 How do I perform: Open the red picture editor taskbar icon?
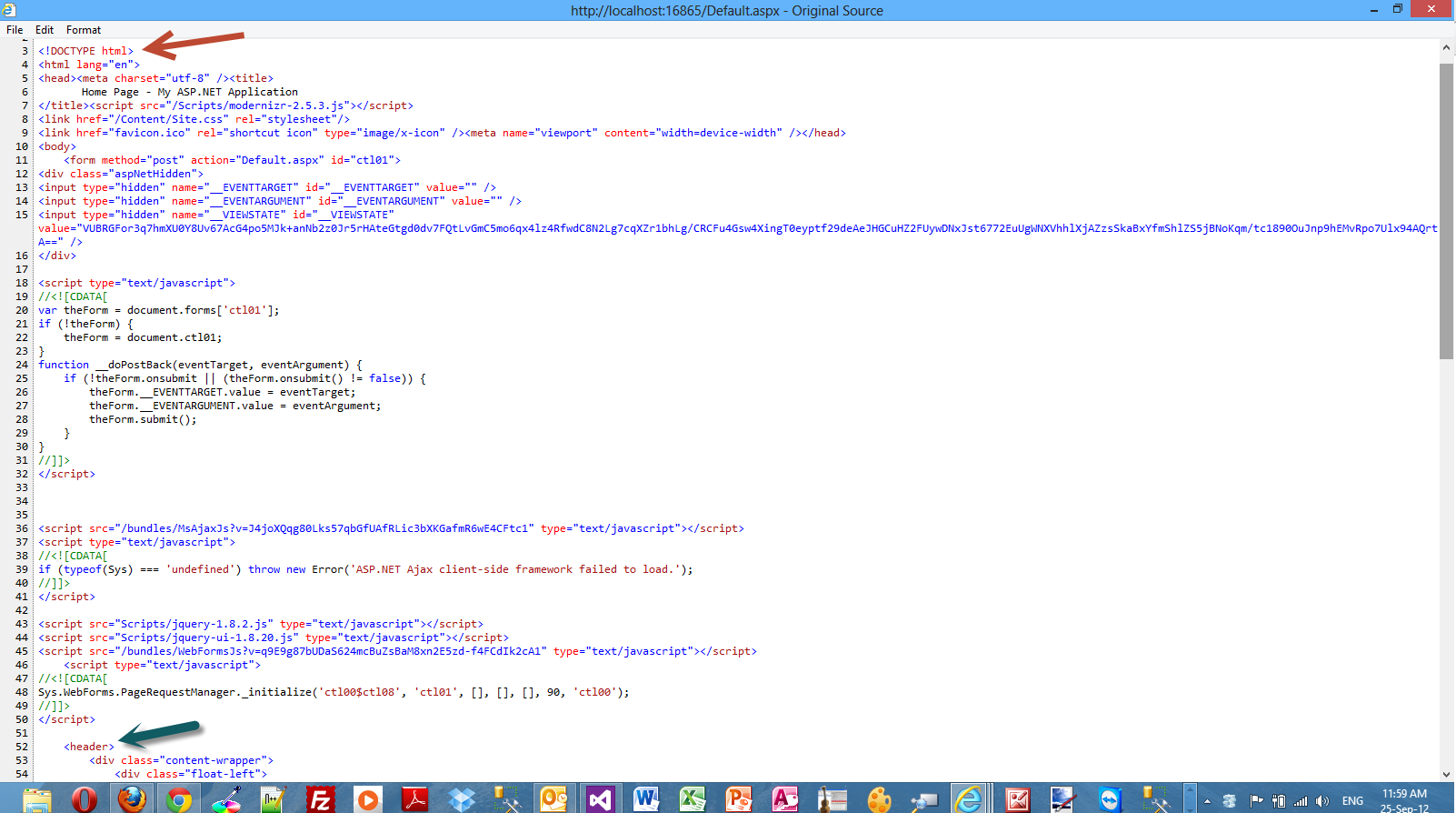pyautogui.click(x=1017, y=799)
